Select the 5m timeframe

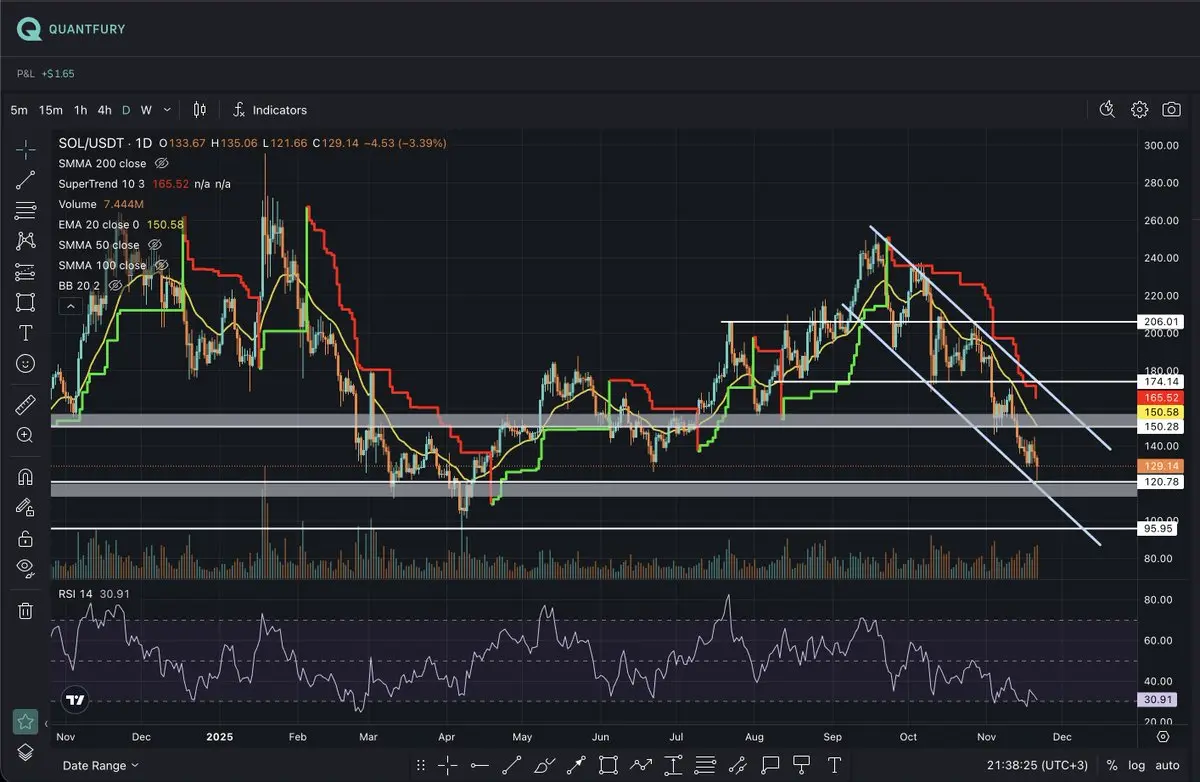pos(19,110)
